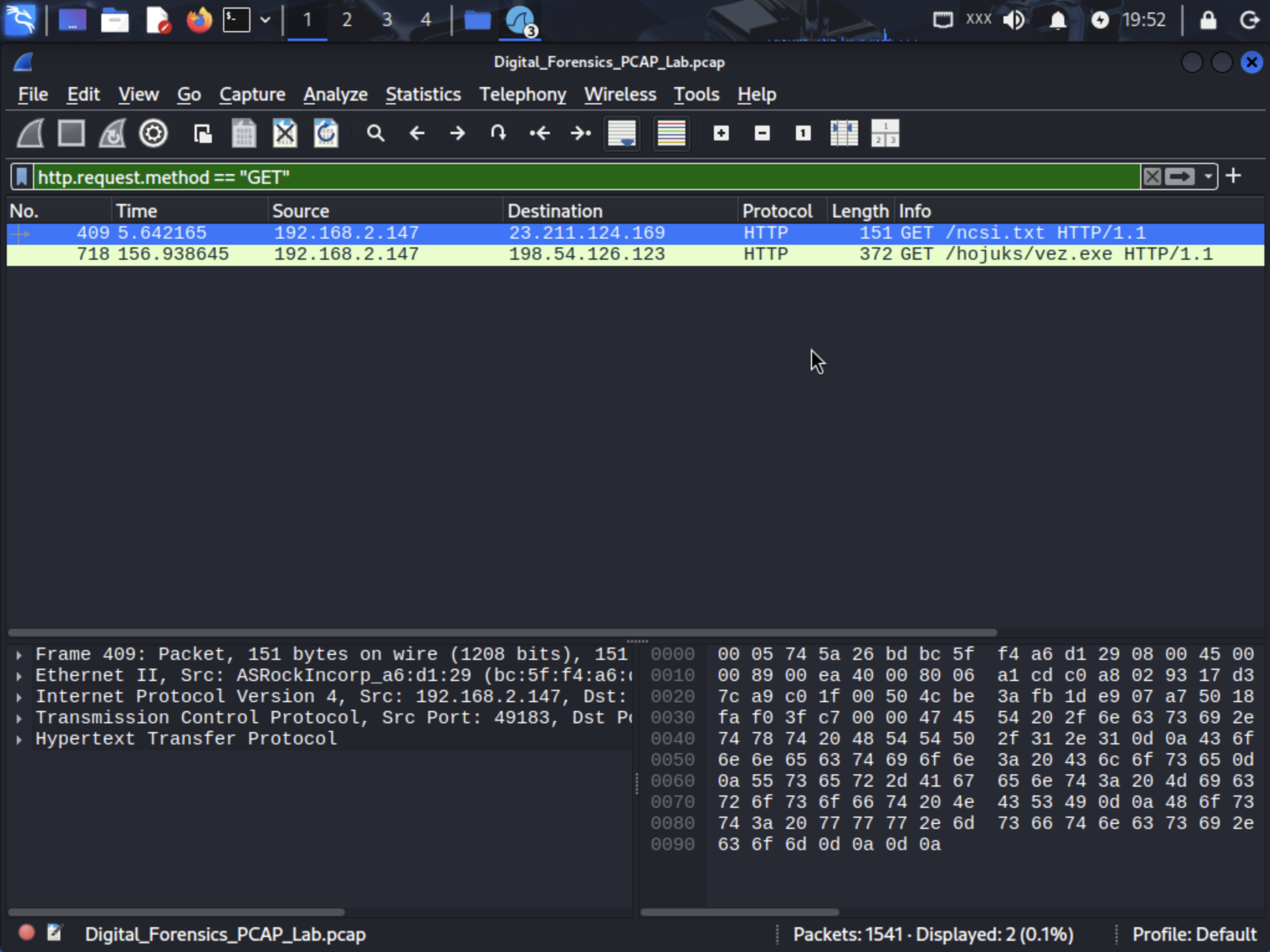Screen dimensions: 1270x952
Task: Apply the display filter arrow button
Action: (1179, 177)
